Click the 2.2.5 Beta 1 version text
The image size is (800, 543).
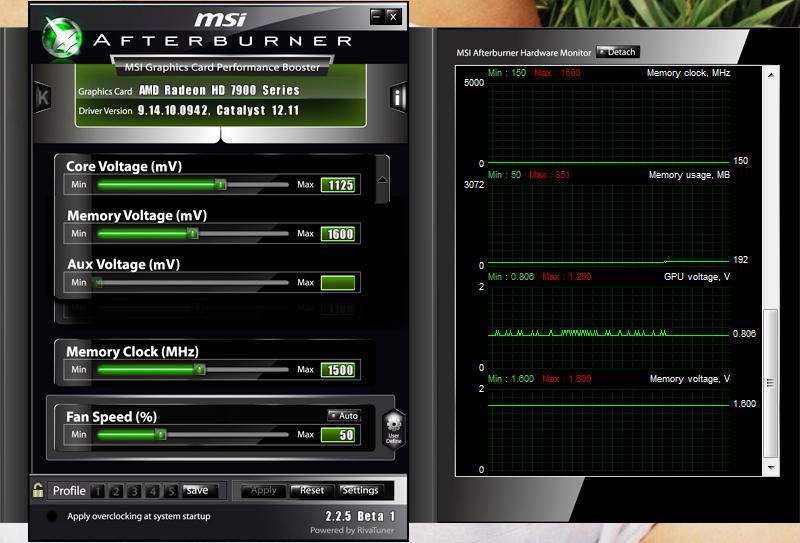click(360, 516)
